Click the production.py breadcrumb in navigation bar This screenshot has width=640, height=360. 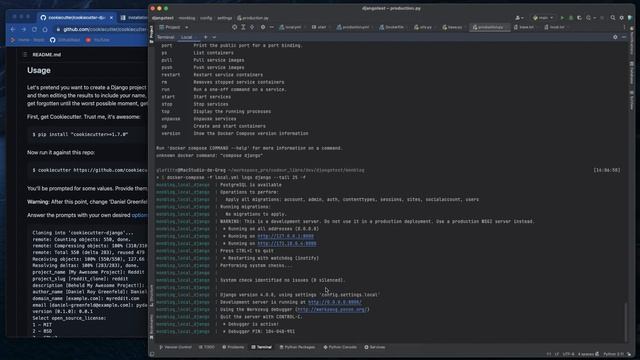tap(253, 18)
